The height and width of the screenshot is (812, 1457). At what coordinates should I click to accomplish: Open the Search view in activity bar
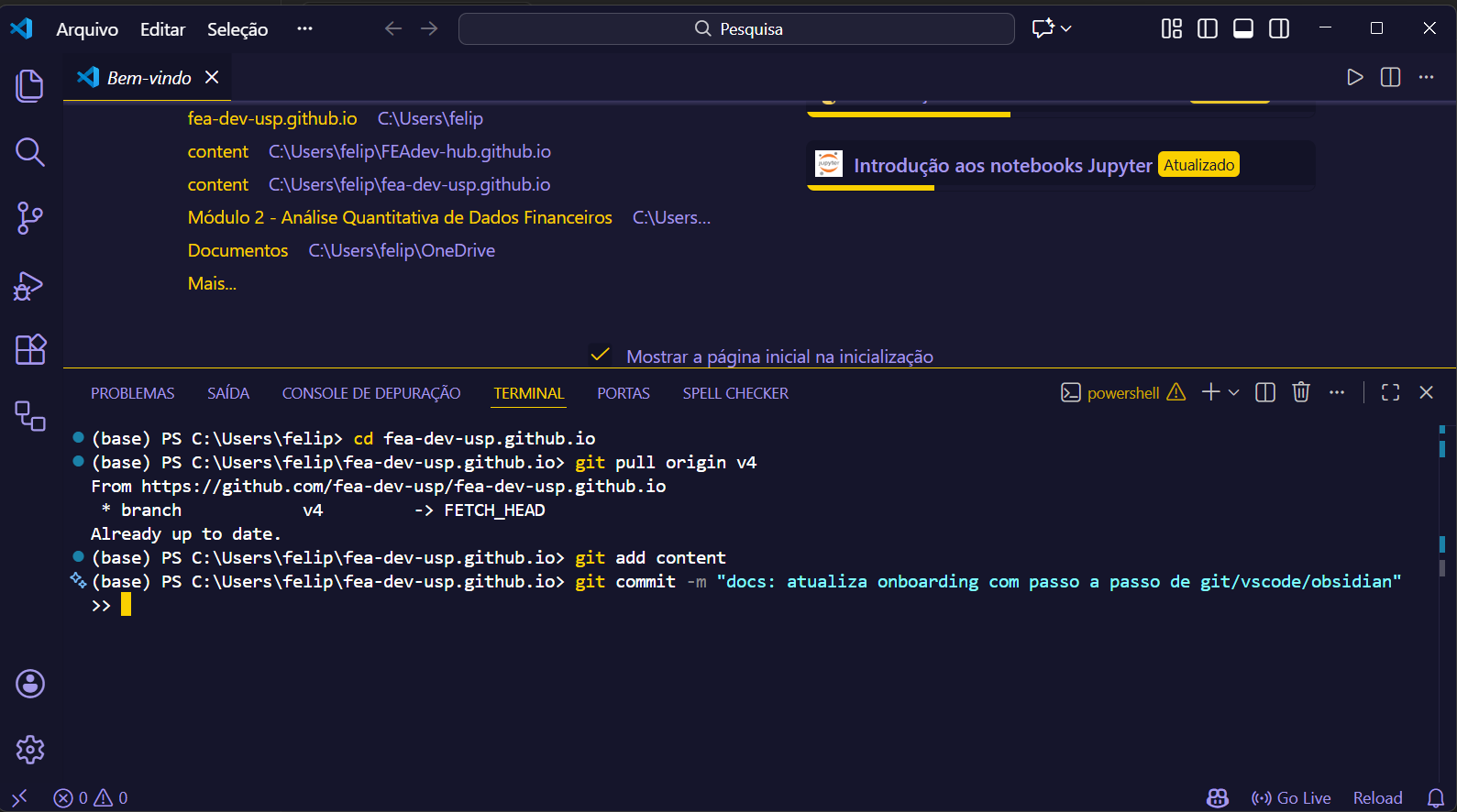30,152
